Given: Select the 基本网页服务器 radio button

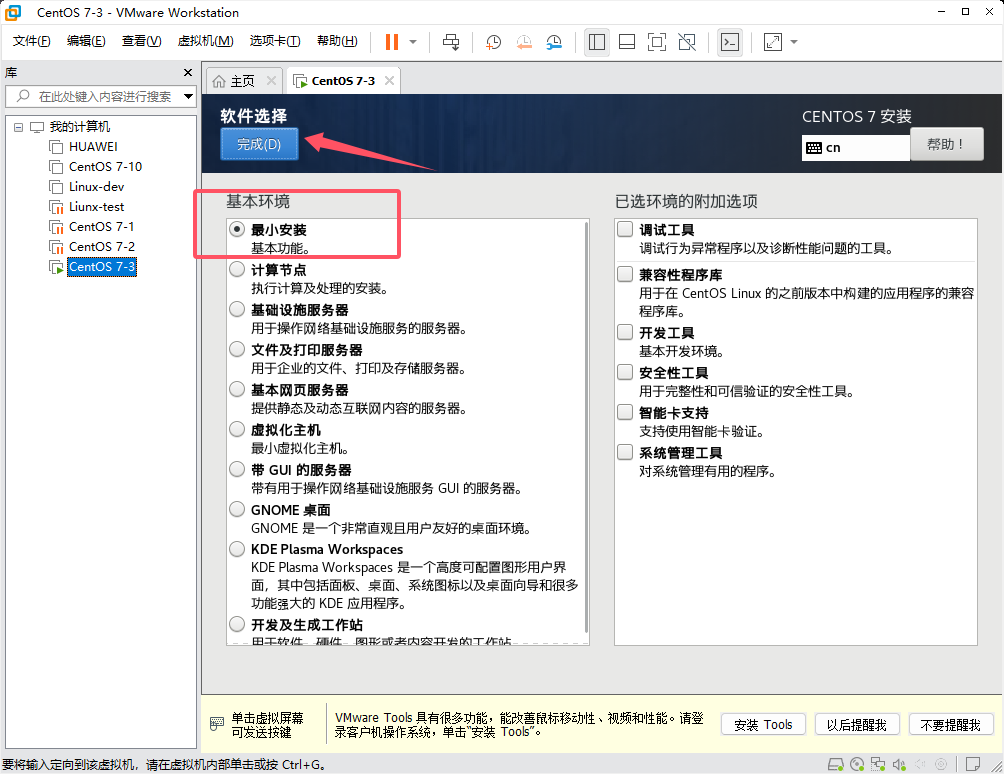Looking at the screenshot, I should [x=237, y=389].
